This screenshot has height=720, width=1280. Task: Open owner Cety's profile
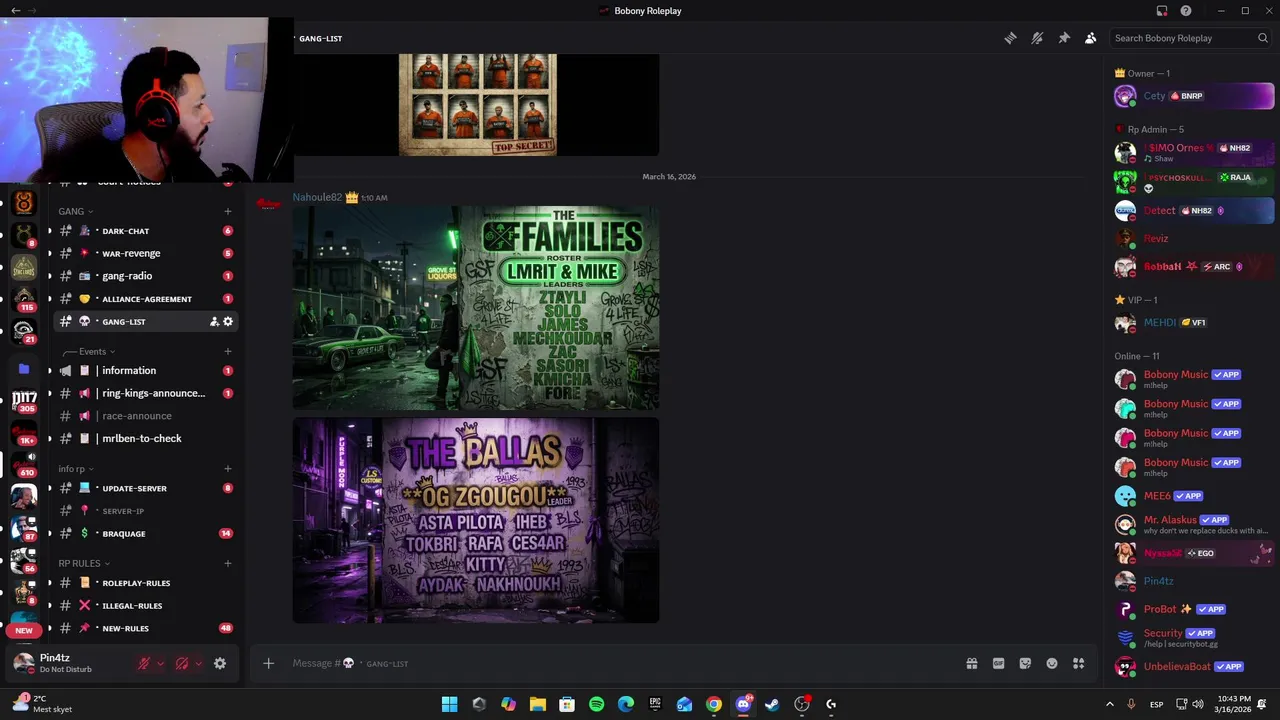click(x=1194, y=96)
